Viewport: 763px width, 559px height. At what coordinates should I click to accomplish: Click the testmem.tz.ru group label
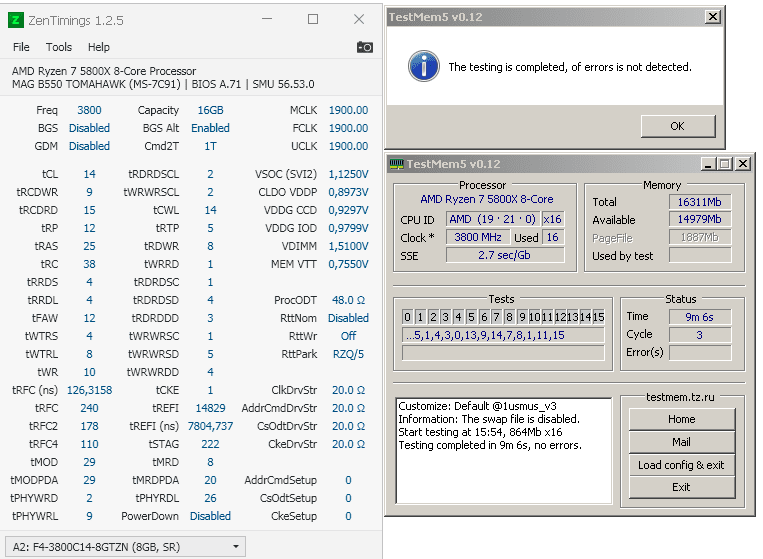point(680,397)
